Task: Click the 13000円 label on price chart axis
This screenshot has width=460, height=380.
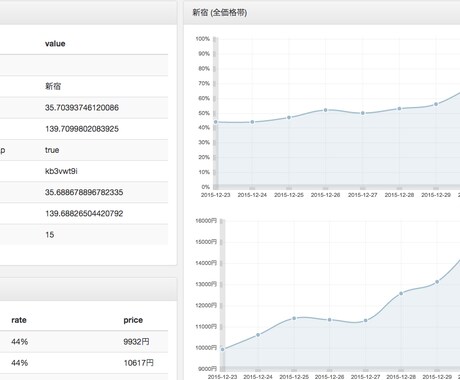Action: click(x=206, y=284)
